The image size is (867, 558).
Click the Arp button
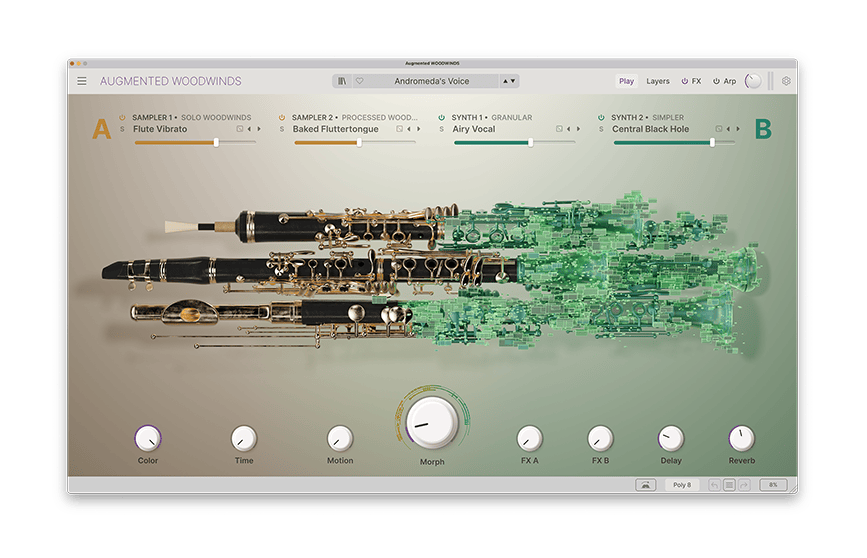pyautogui.click(x=729, y=81)
